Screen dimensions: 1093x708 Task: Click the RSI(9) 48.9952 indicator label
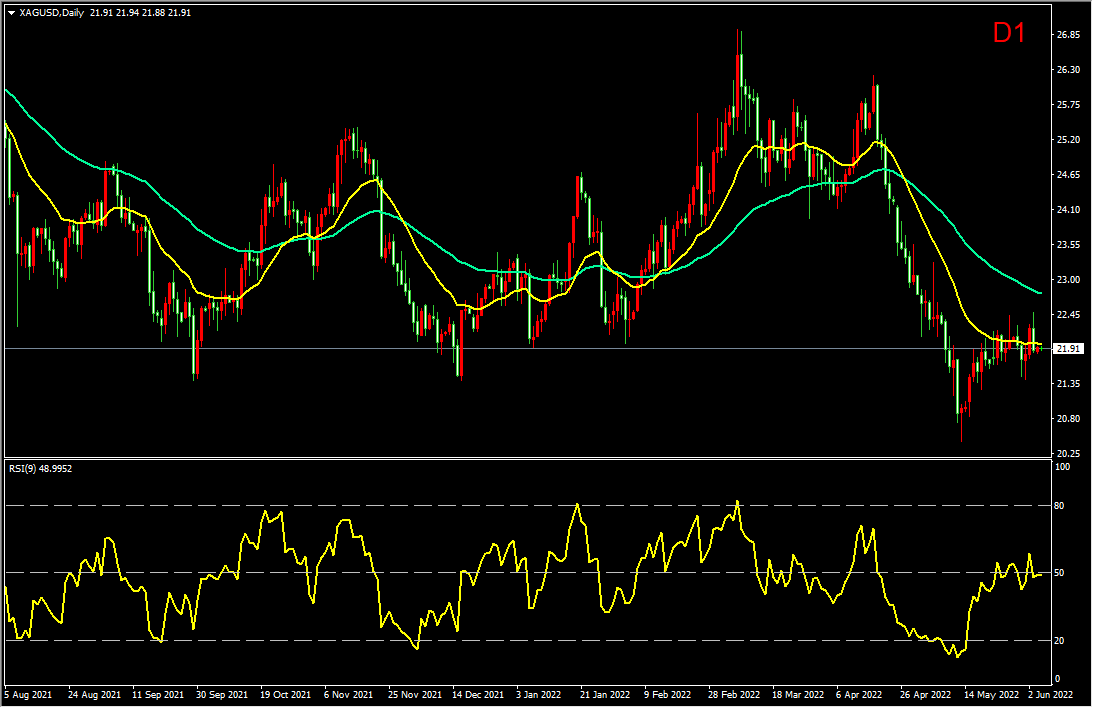click(40, 469)
